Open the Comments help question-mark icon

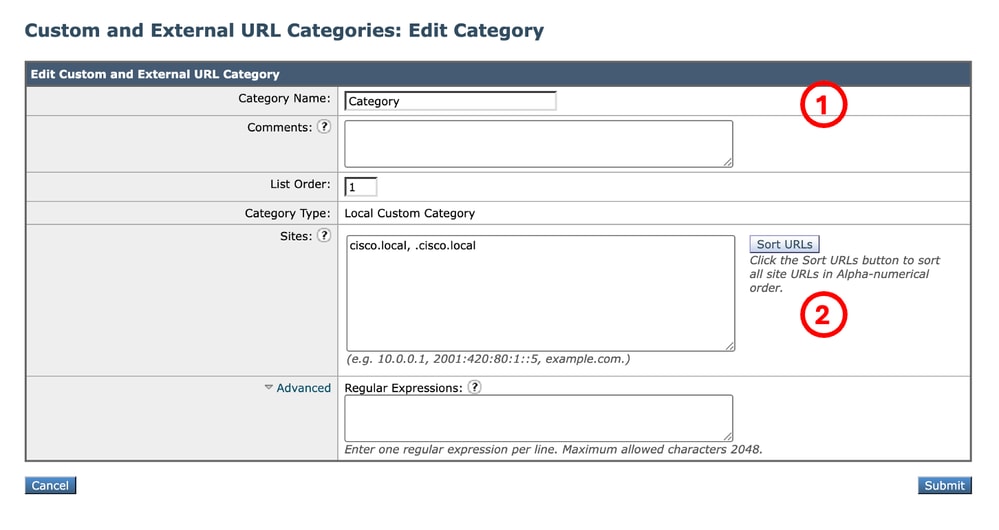[324, 127]
